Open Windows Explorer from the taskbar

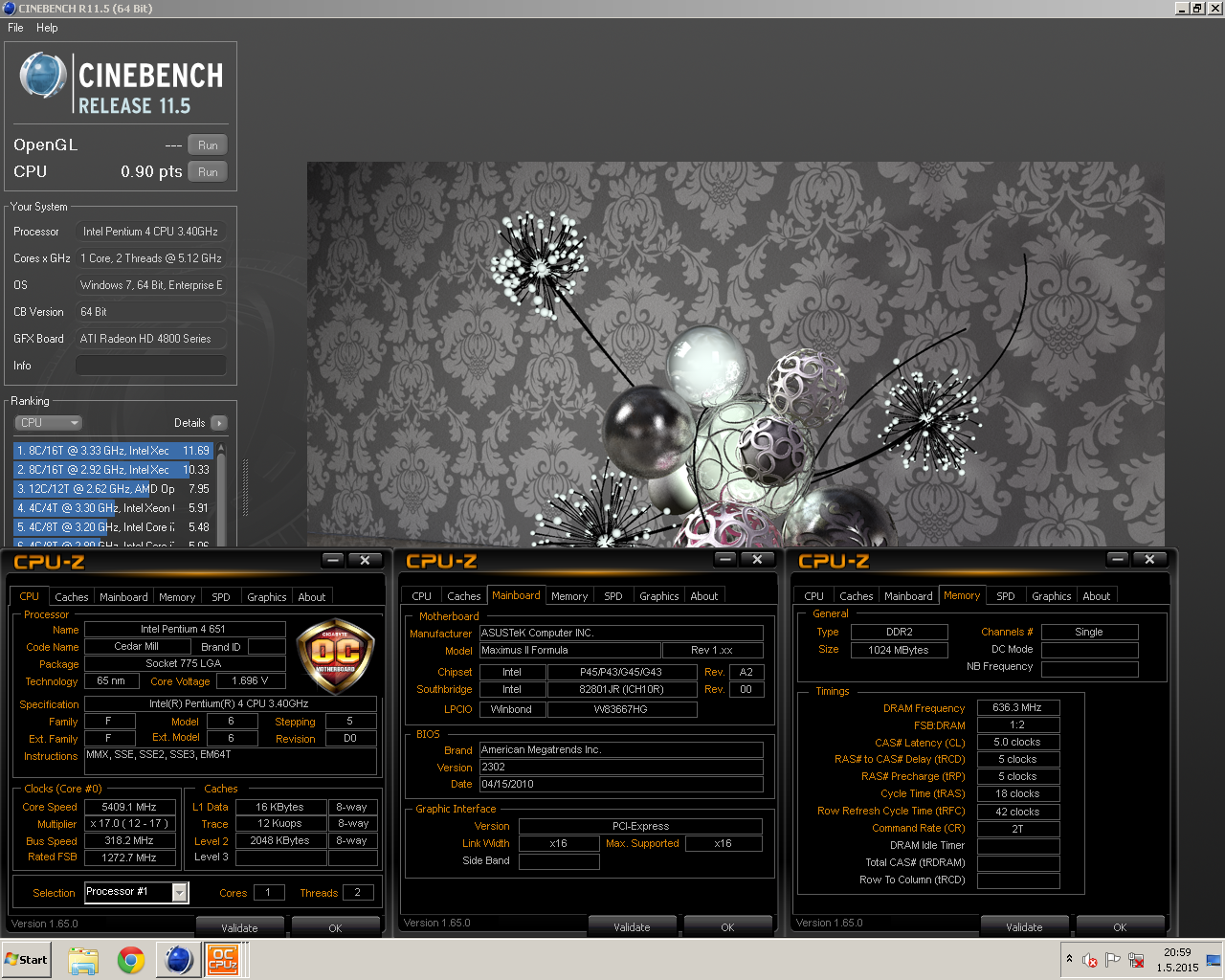pos(83,960)
